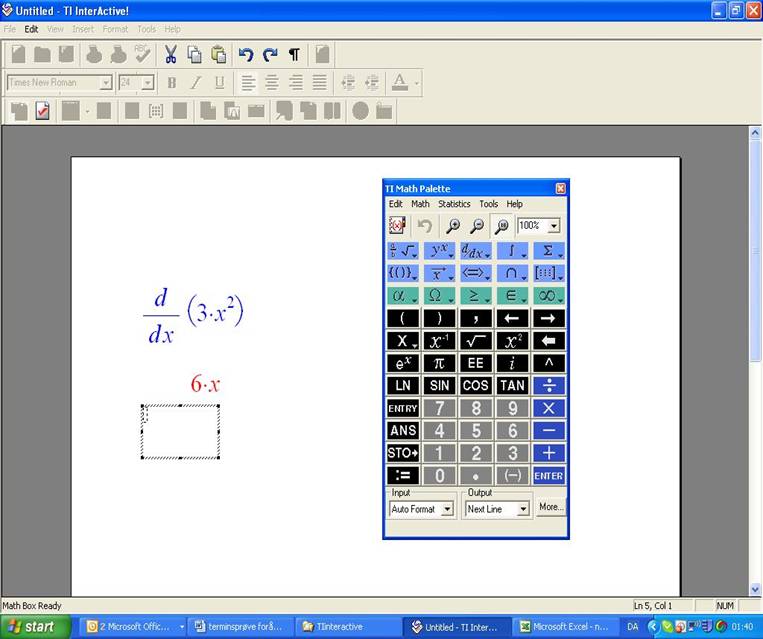Open the font size dropdown
Viewport: 763px width, 639px height.
147,83
